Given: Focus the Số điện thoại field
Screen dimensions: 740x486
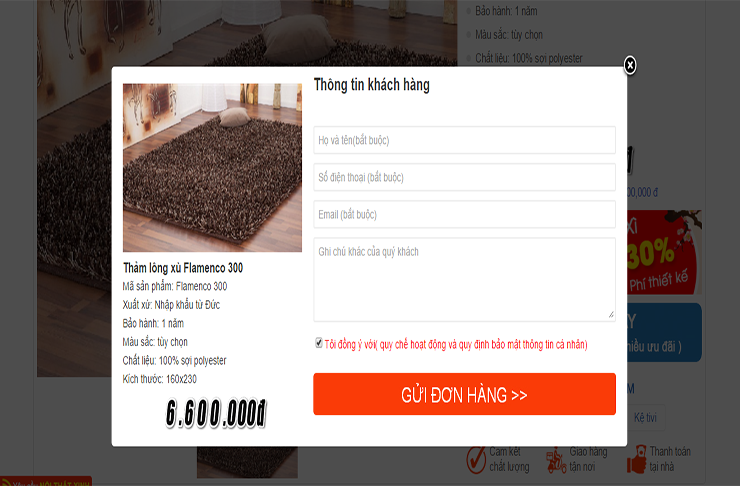Looking at the screenshot, I should pyautogui.click(x=464, y=177).
